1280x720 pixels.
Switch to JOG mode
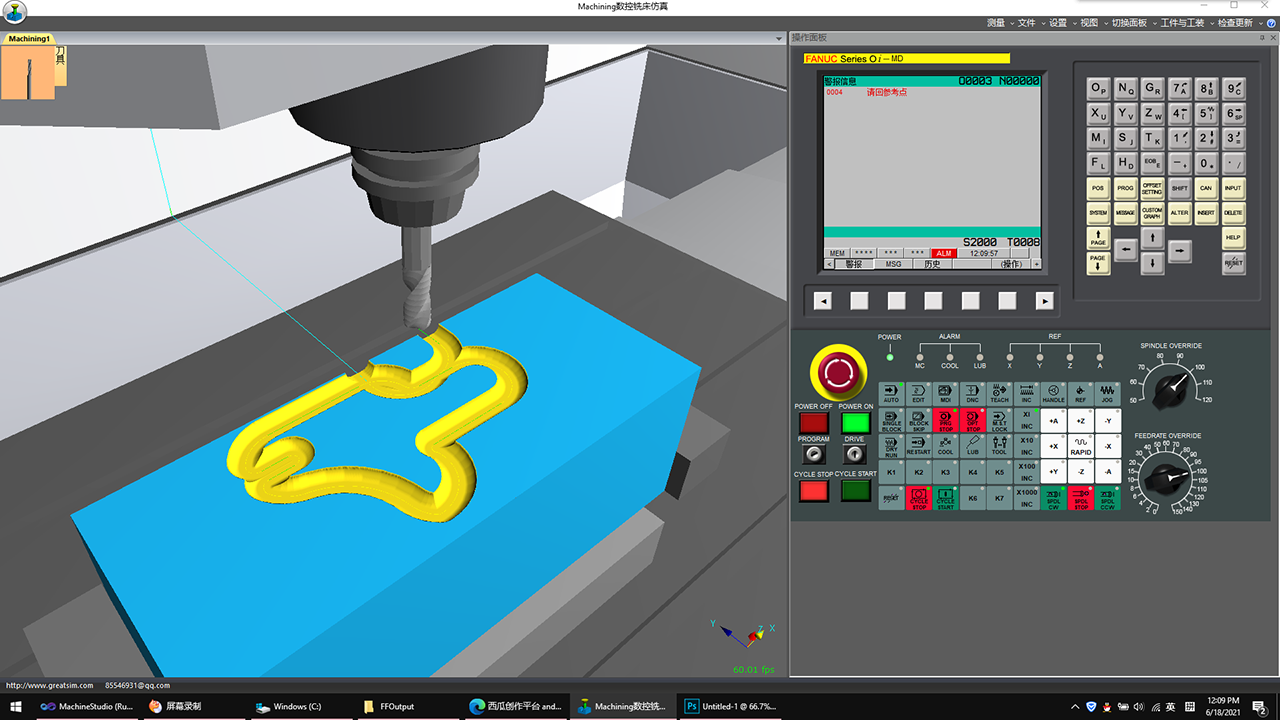pos(1107,393)
